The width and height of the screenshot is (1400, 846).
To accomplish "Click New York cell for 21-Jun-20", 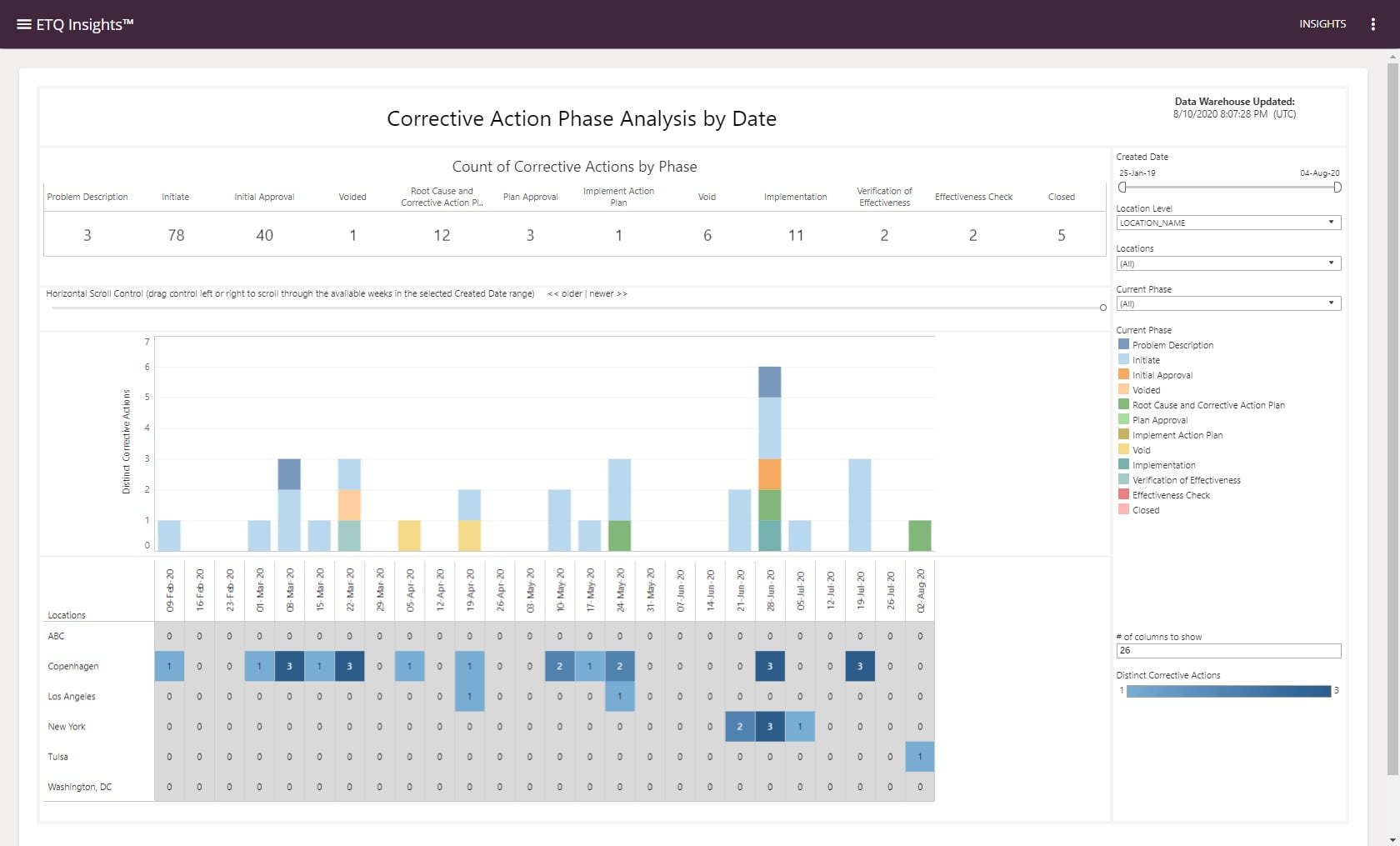I will click(740, 726).
